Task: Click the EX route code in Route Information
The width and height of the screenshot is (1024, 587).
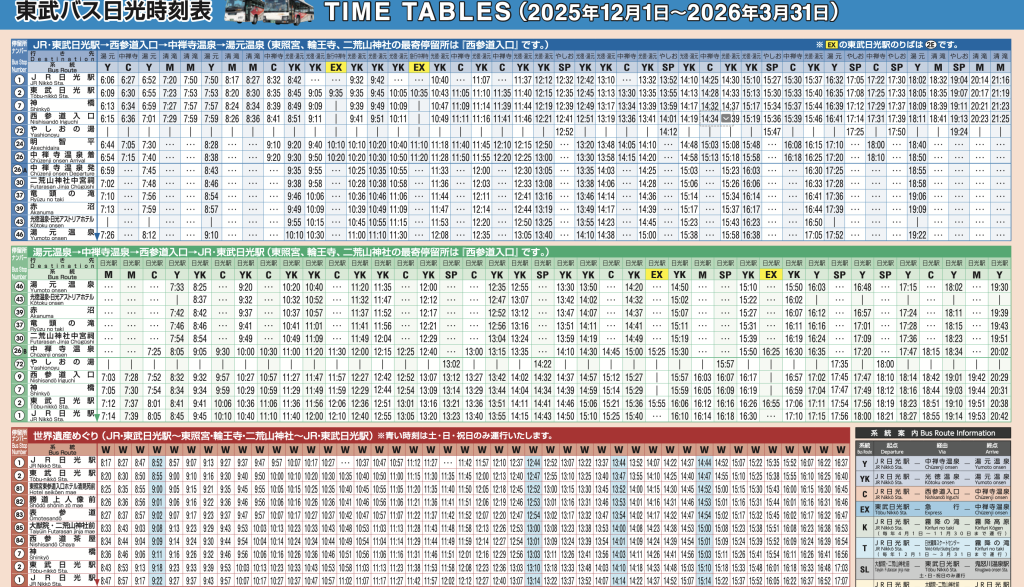Action: click(x=865, y=509)
